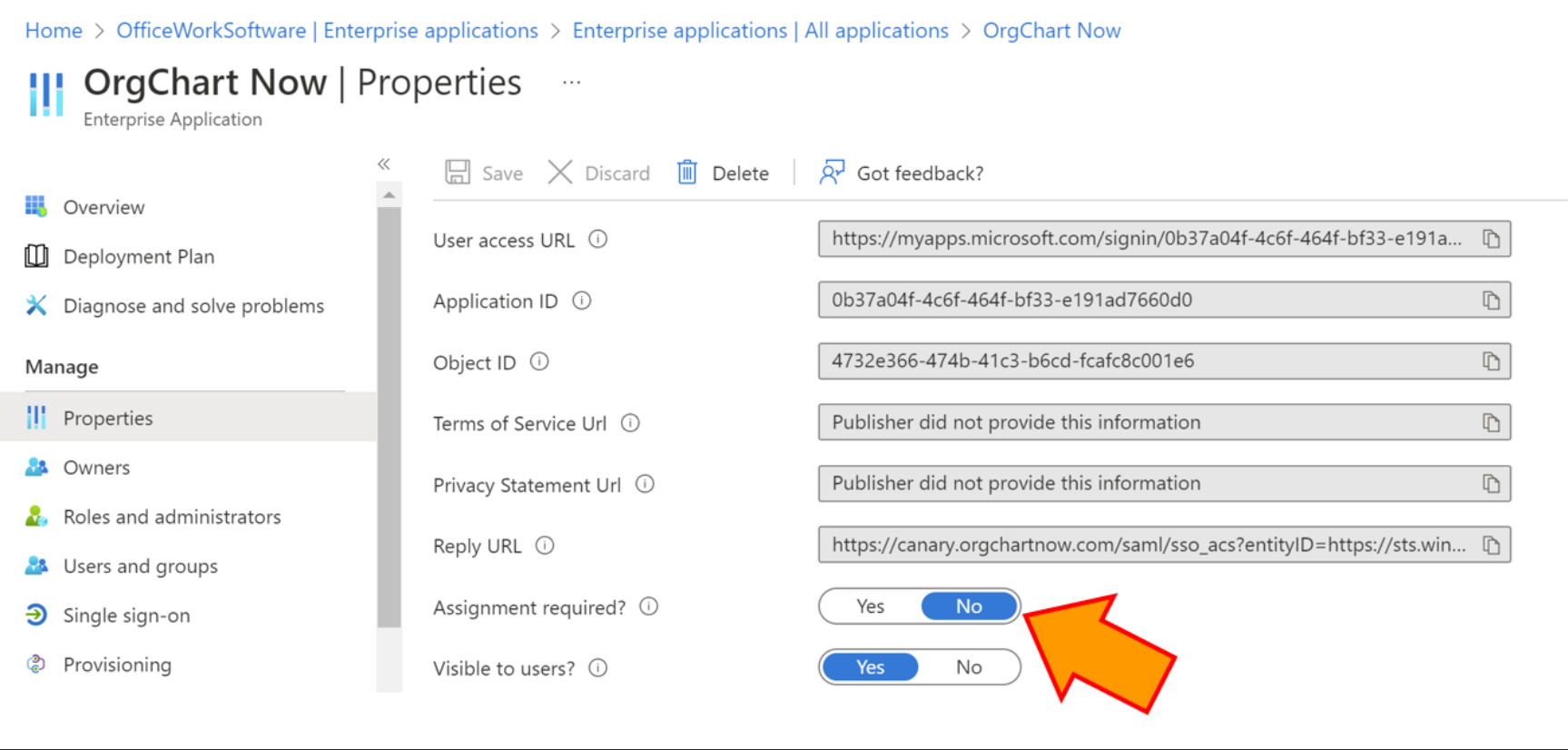Image resolution: width=1568 pixels, height=750 pixels.
Task: Show info tooltip for Object ID
Action: coord(539,362)
